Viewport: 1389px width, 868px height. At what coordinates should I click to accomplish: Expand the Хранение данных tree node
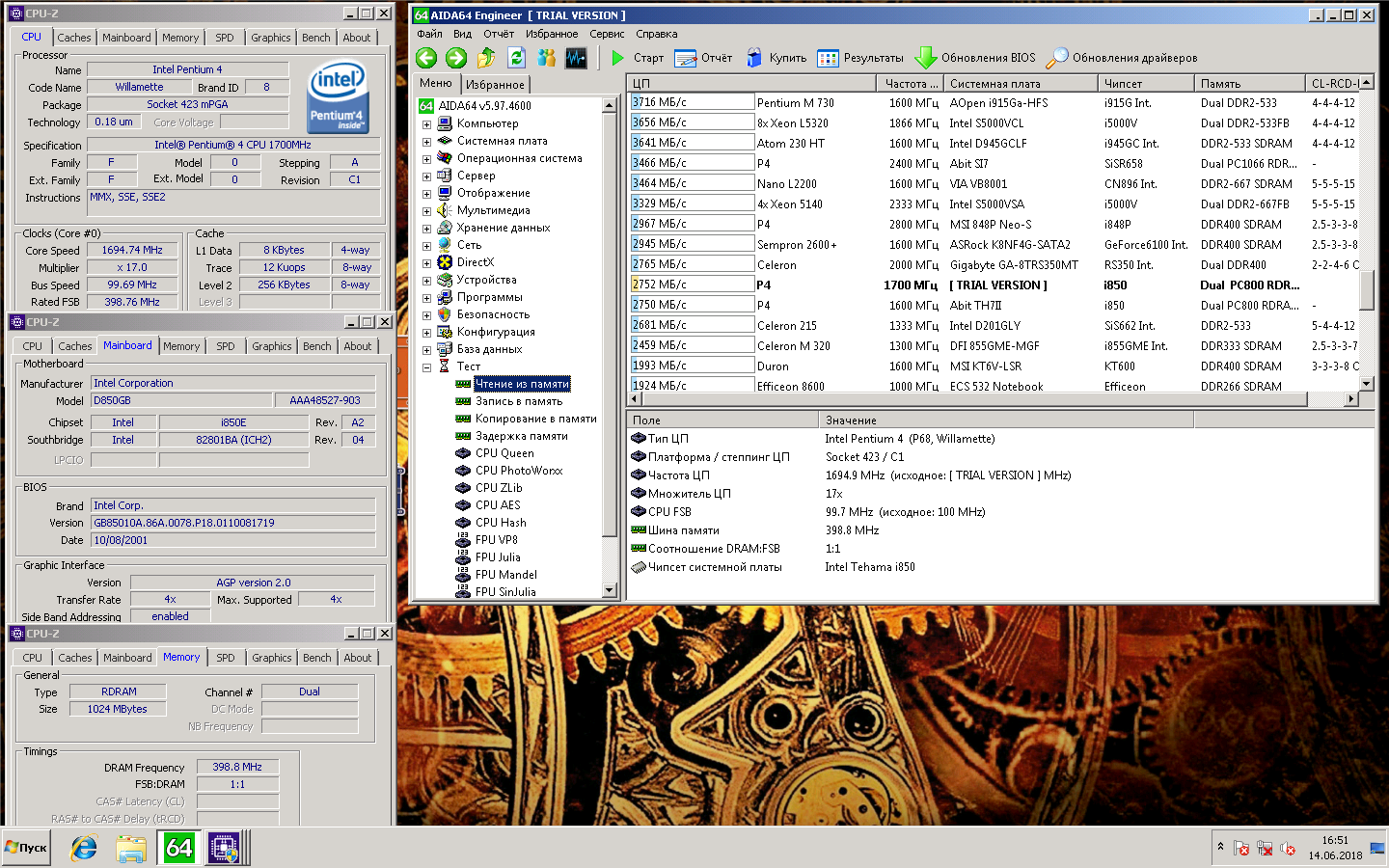pos(426,228)
